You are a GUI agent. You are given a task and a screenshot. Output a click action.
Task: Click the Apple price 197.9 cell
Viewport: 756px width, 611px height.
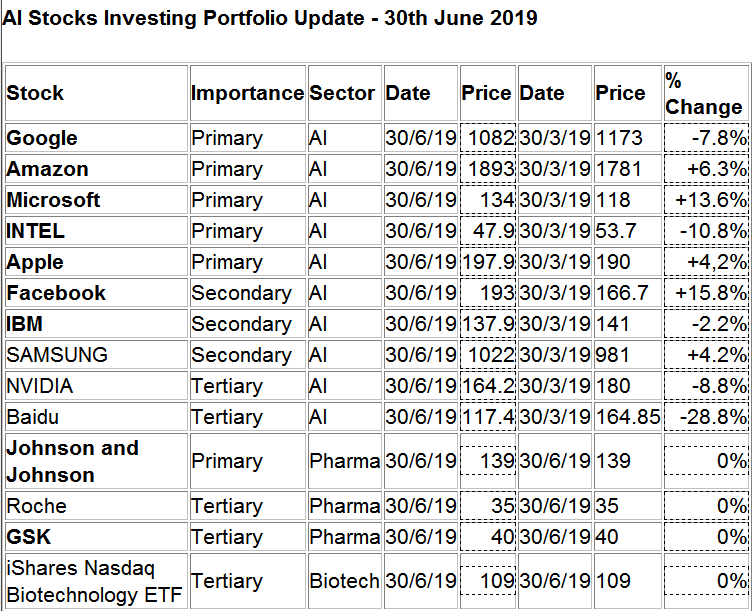[x=488, y=262]
